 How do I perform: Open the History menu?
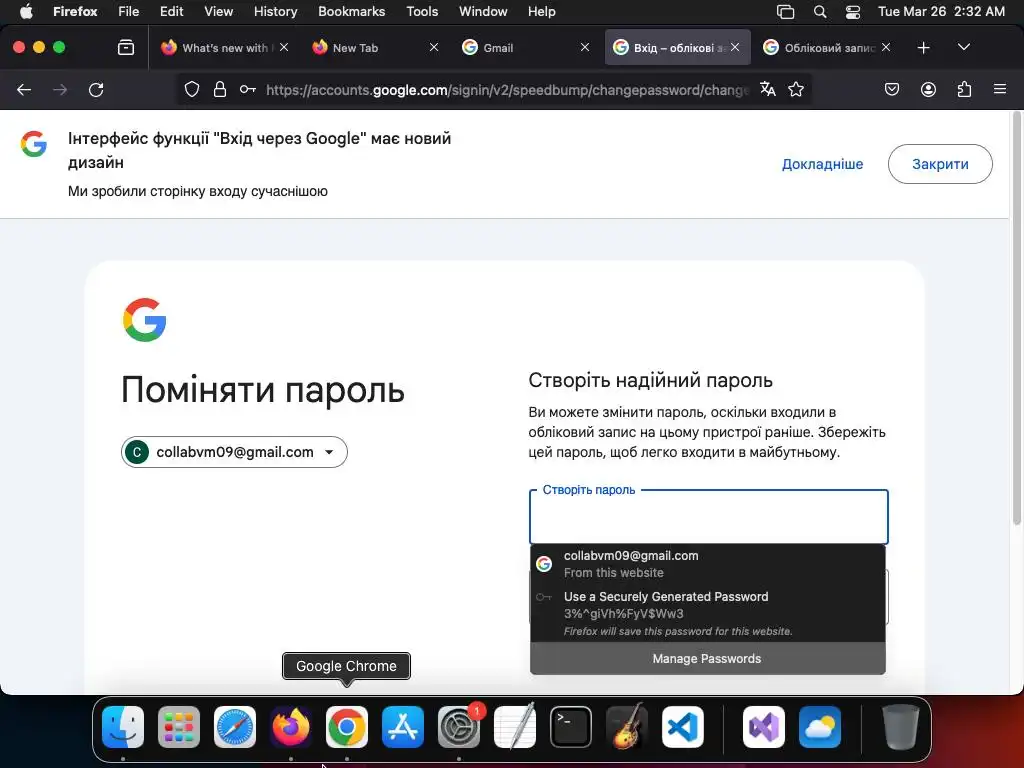(275, 11)
